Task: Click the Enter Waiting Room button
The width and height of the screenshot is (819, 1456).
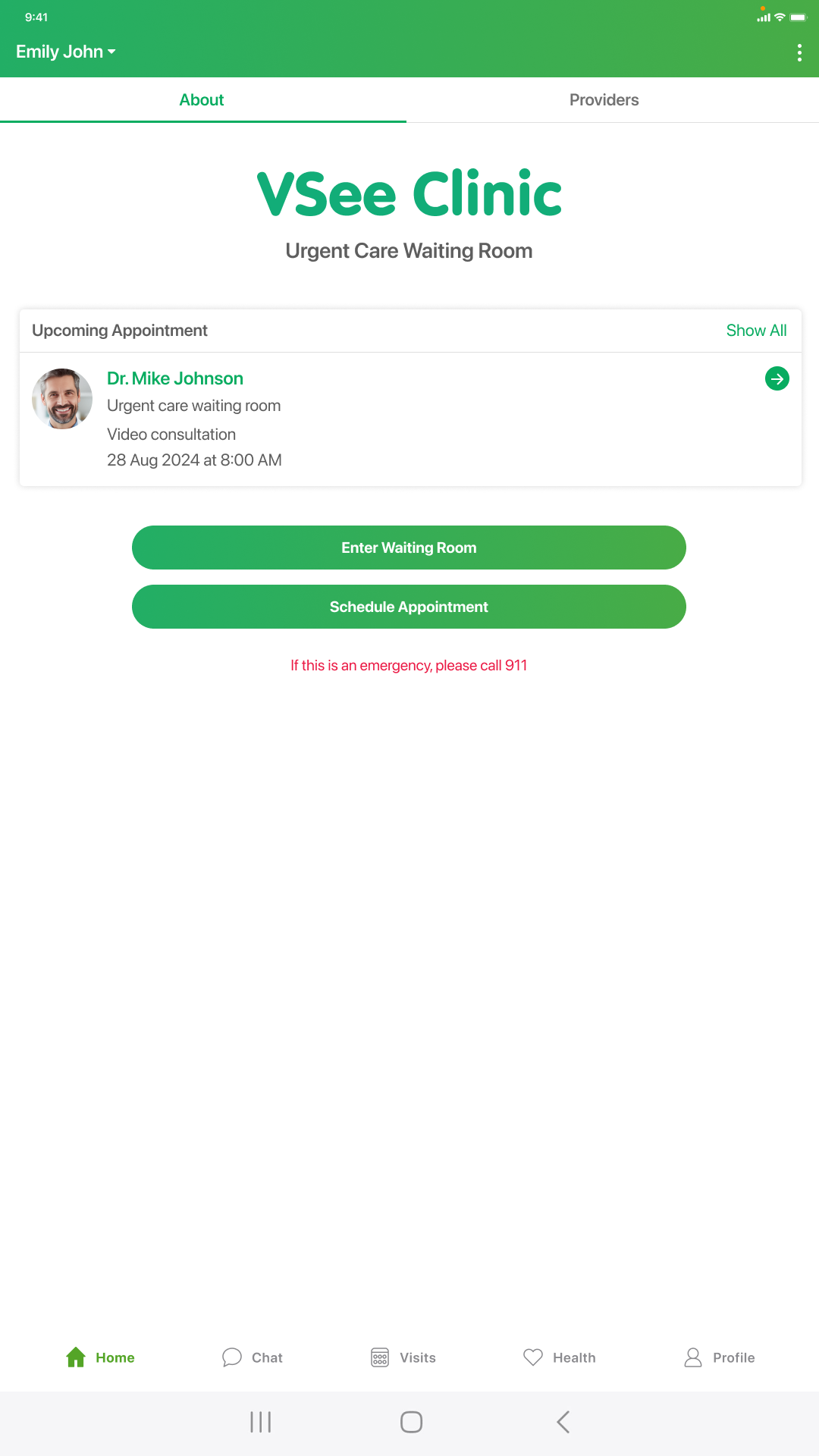Action: [x=409, y=548]
